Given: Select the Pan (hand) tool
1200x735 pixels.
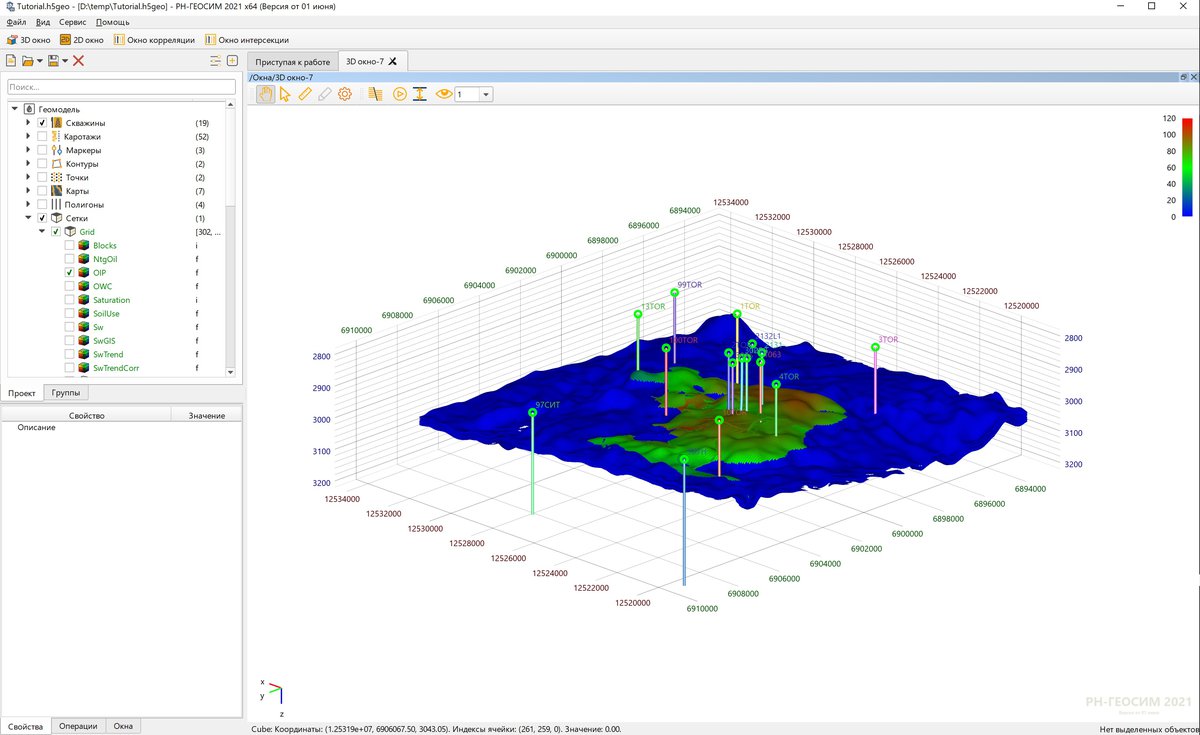Looking at the screenshot, I should (266, 93).
